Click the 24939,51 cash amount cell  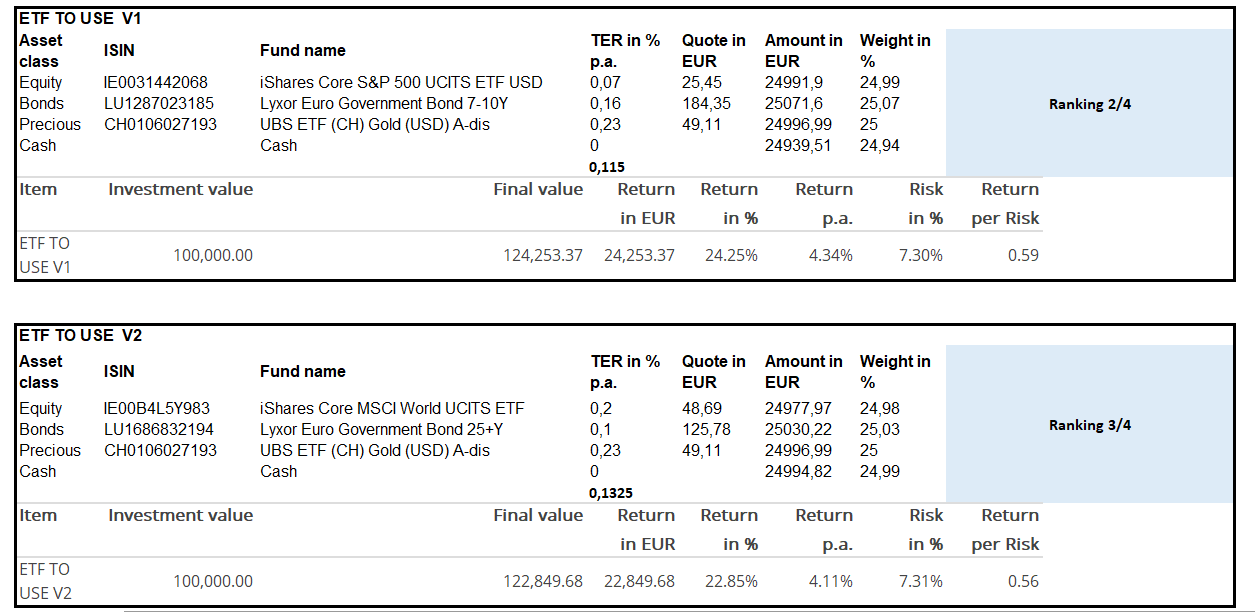coord(798,145)
